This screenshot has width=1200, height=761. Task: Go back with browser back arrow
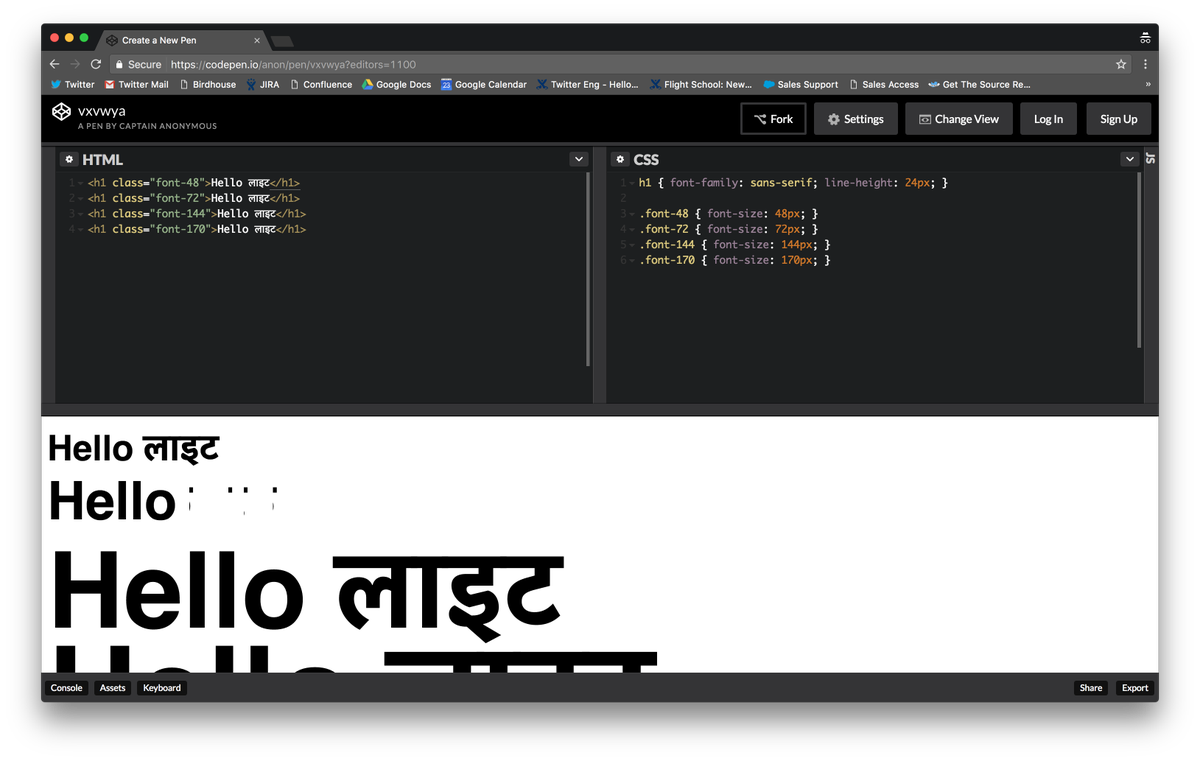click(55, 64)
